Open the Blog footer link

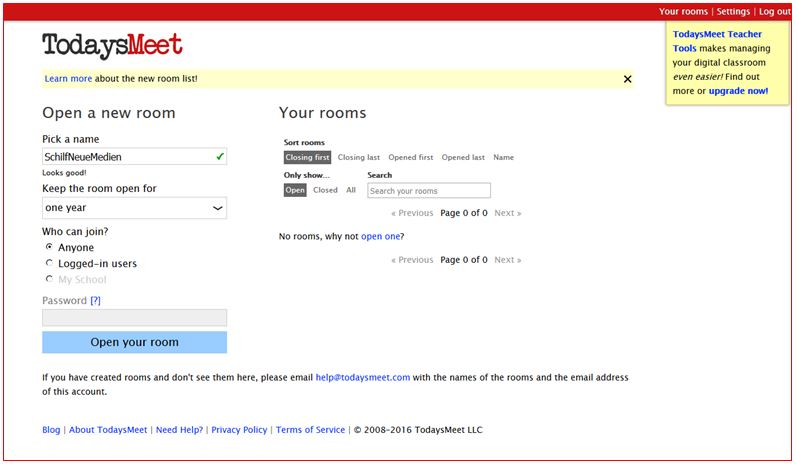51,430
